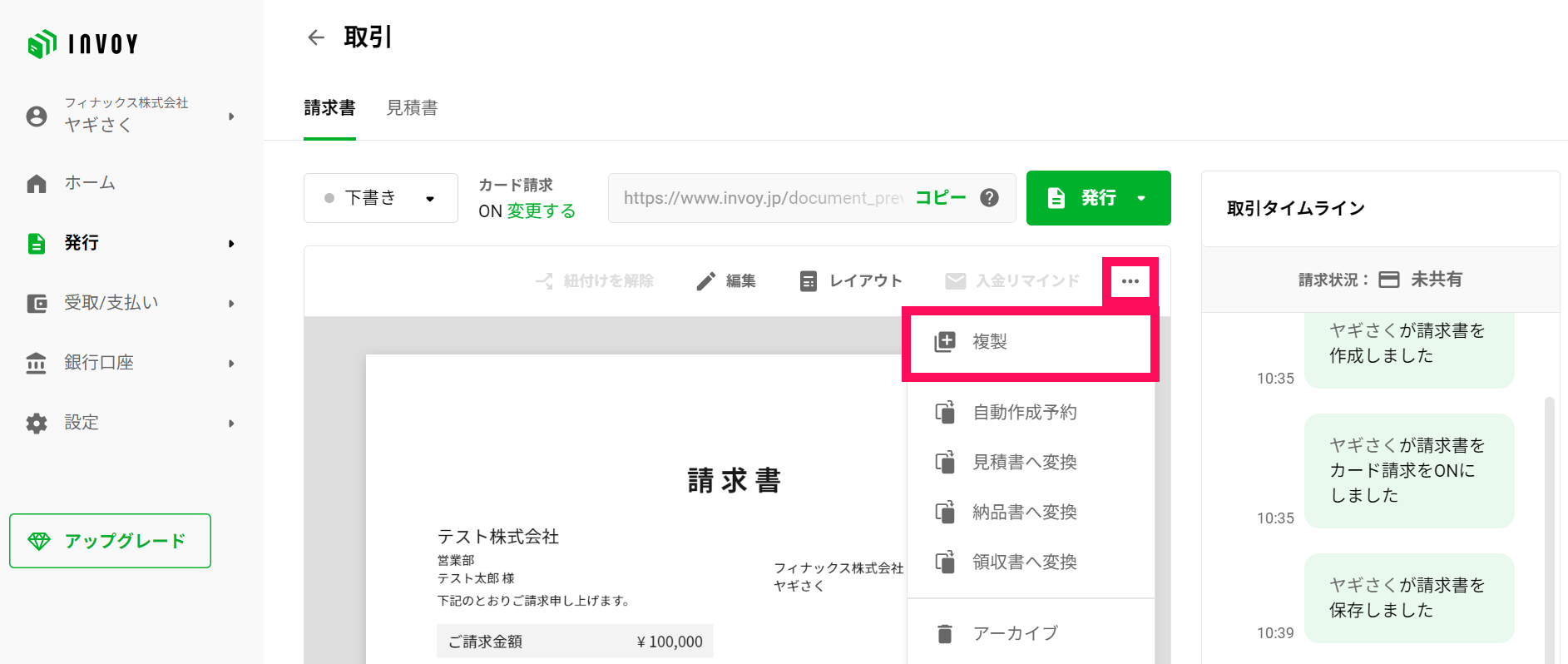Click the 10:39 timestamp

[1275, 633]
